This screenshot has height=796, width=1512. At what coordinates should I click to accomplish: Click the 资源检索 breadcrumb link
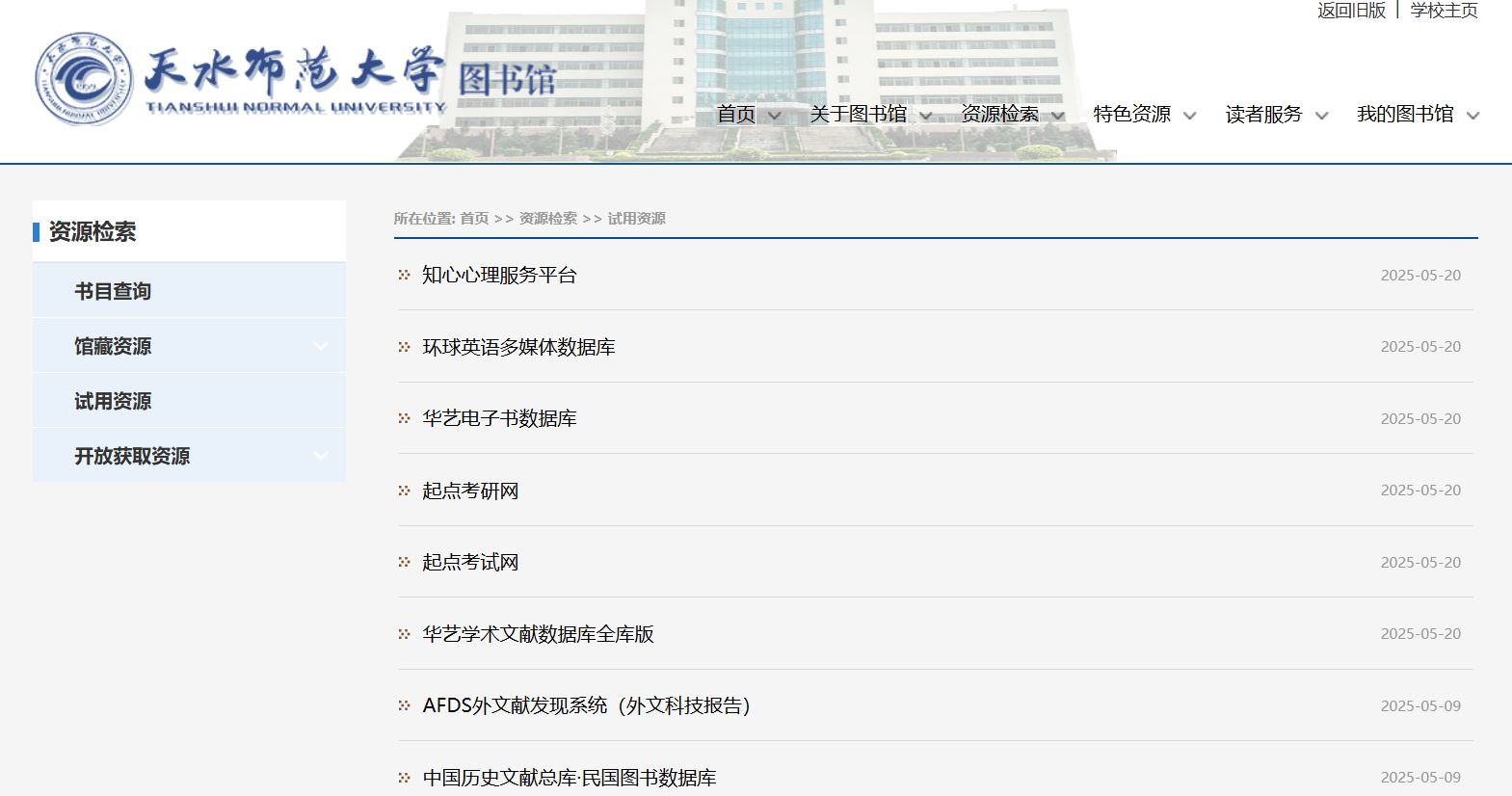pyautogui.click(x=548, y=219)
